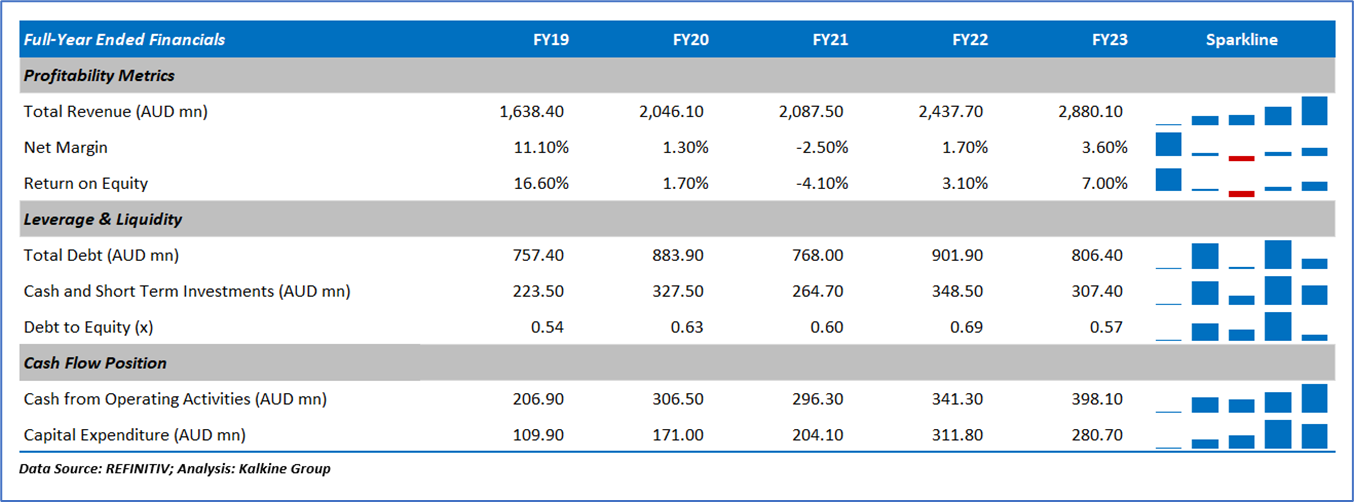Select the Total Debt sparkline chart

(1241, 255)
